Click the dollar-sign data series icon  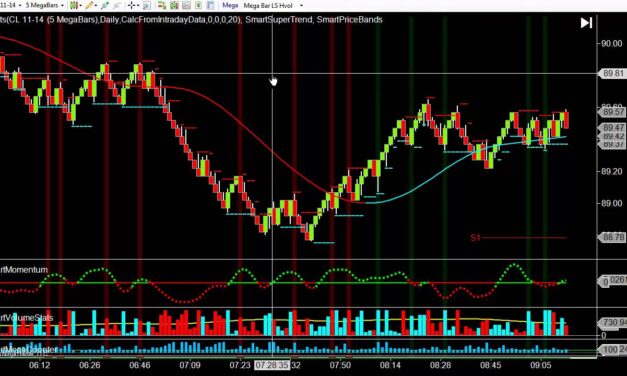(198, 5)
